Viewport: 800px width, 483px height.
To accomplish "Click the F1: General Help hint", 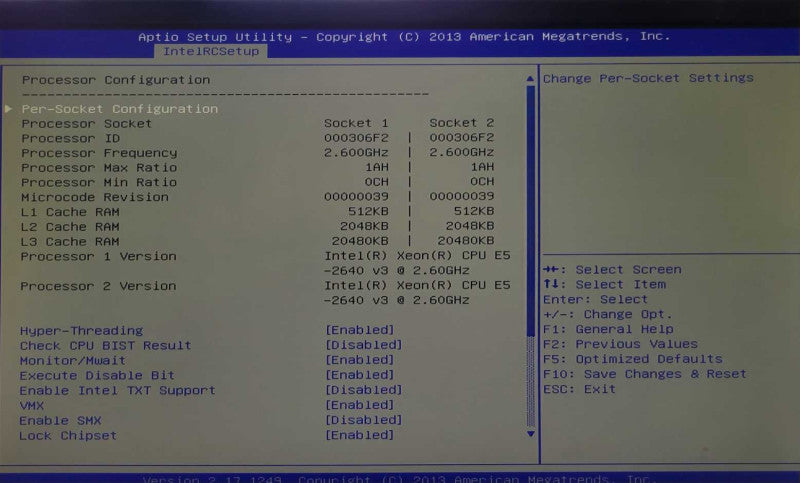I will pyautogui.click(x=608, y=329).
